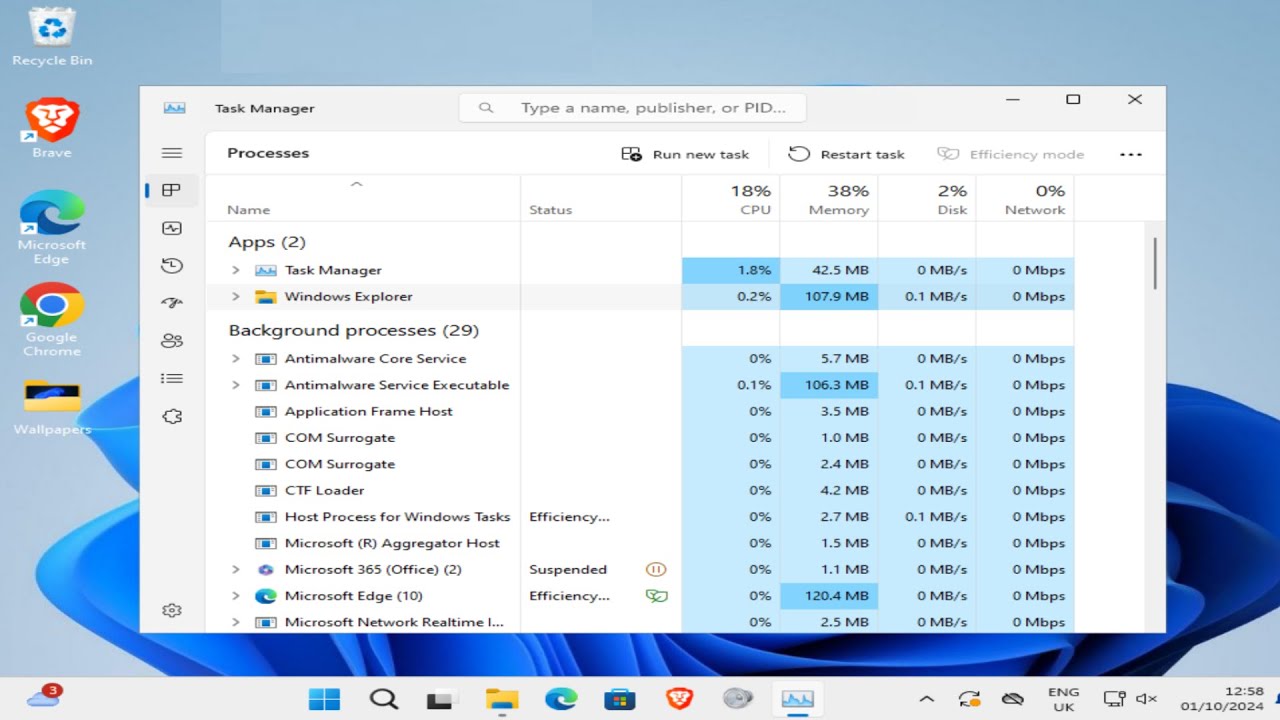Click the process list vertical scrollbar

1155,264
